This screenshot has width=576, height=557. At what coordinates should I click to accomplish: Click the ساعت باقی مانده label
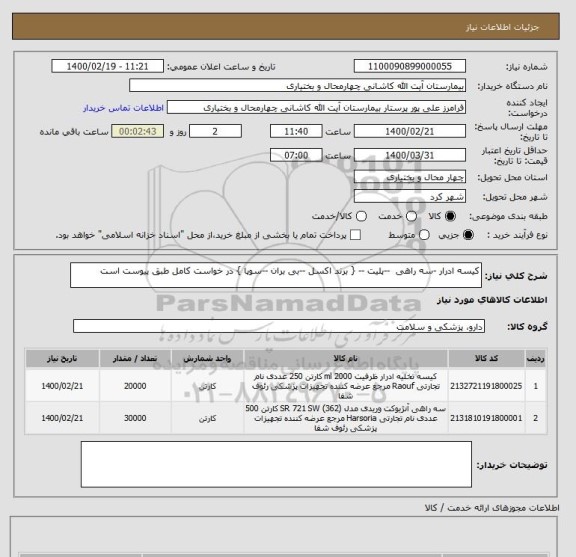point(74,132)
